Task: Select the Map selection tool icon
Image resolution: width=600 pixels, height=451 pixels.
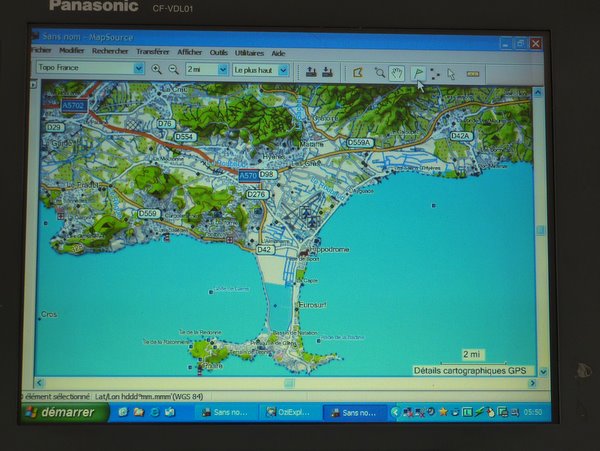Action: click(x=358, y=72)
